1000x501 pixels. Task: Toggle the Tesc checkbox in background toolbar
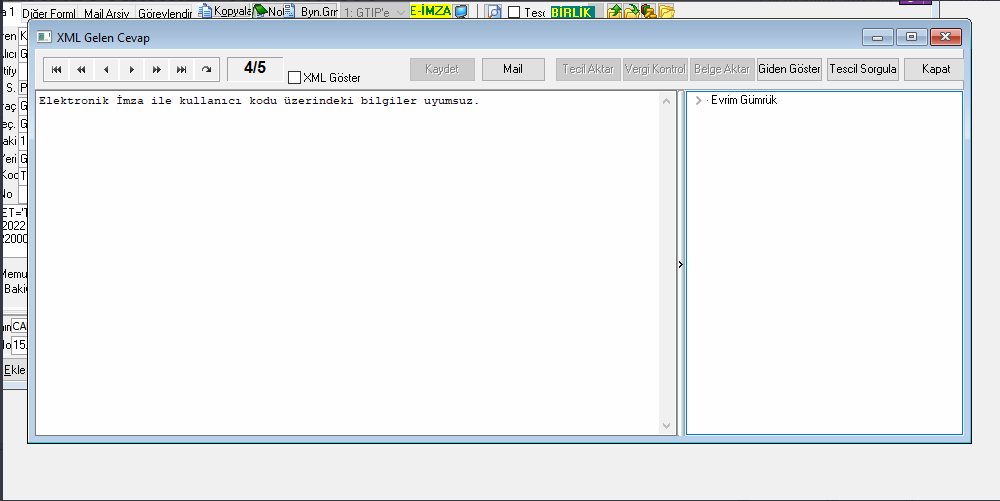pyautogui.click(x=514, y=12)
